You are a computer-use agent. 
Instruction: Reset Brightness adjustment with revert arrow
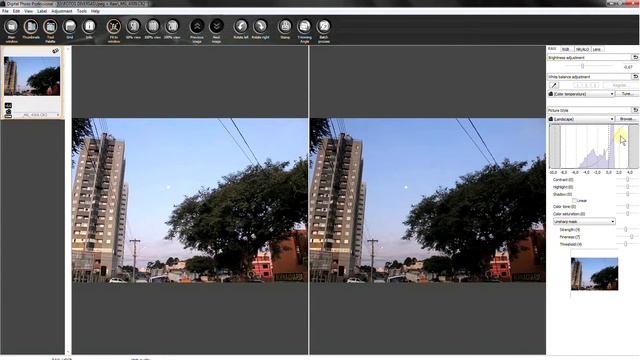635,58
